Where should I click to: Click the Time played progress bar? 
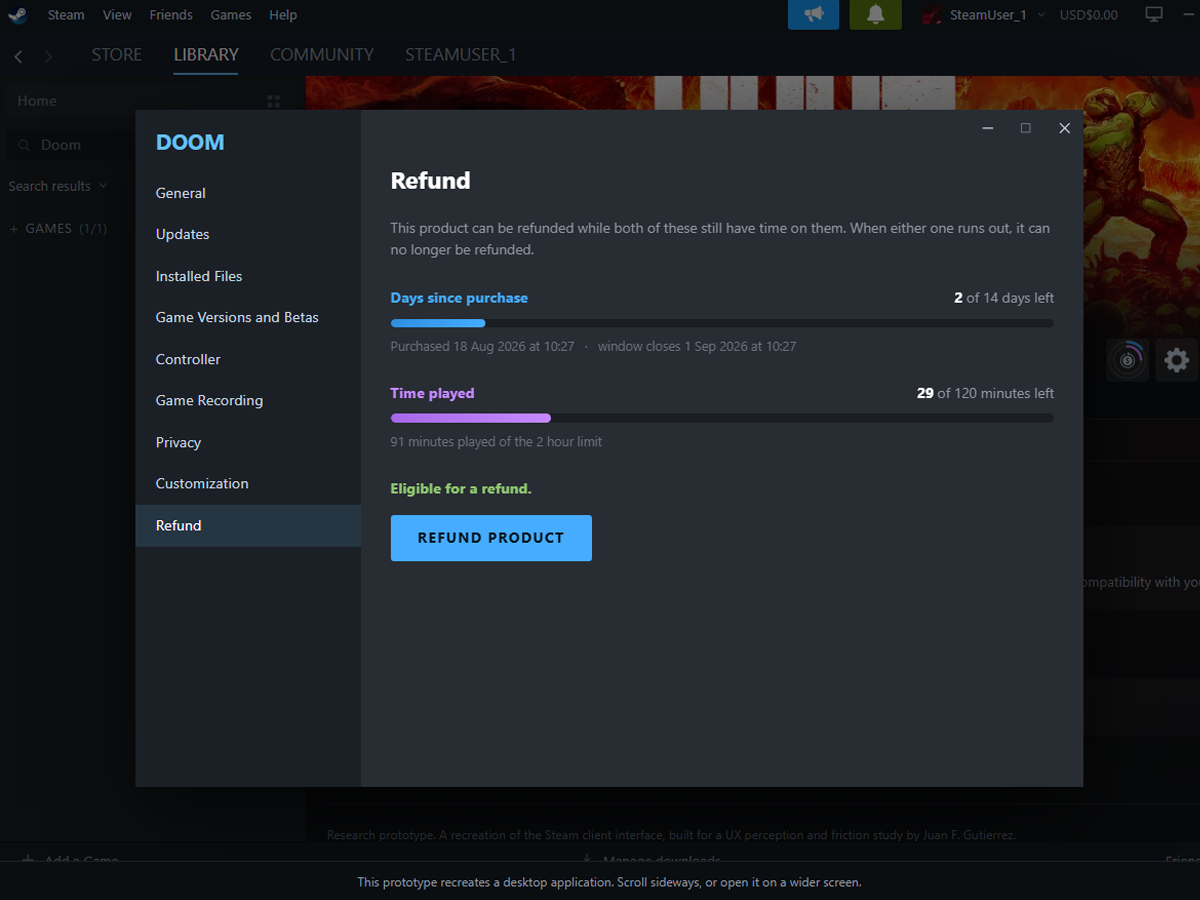(x=722, y=418)
